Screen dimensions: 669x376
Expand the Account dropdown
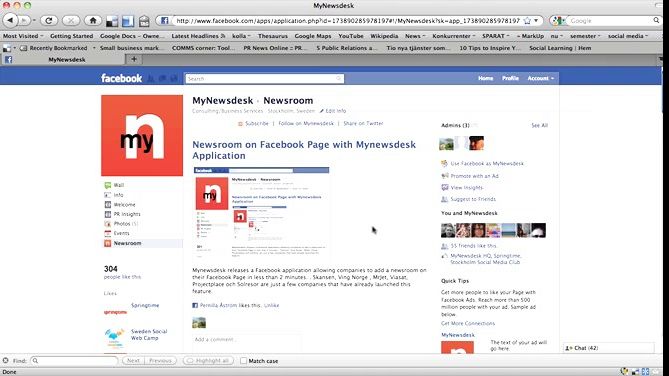tap(541, 78)
